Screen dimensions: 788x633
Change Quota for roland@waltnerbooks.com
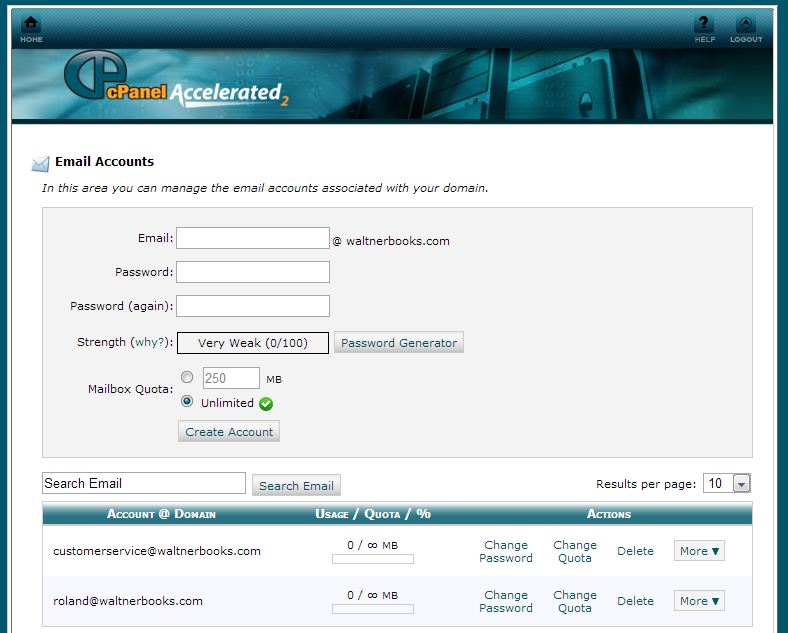point(575,601)
